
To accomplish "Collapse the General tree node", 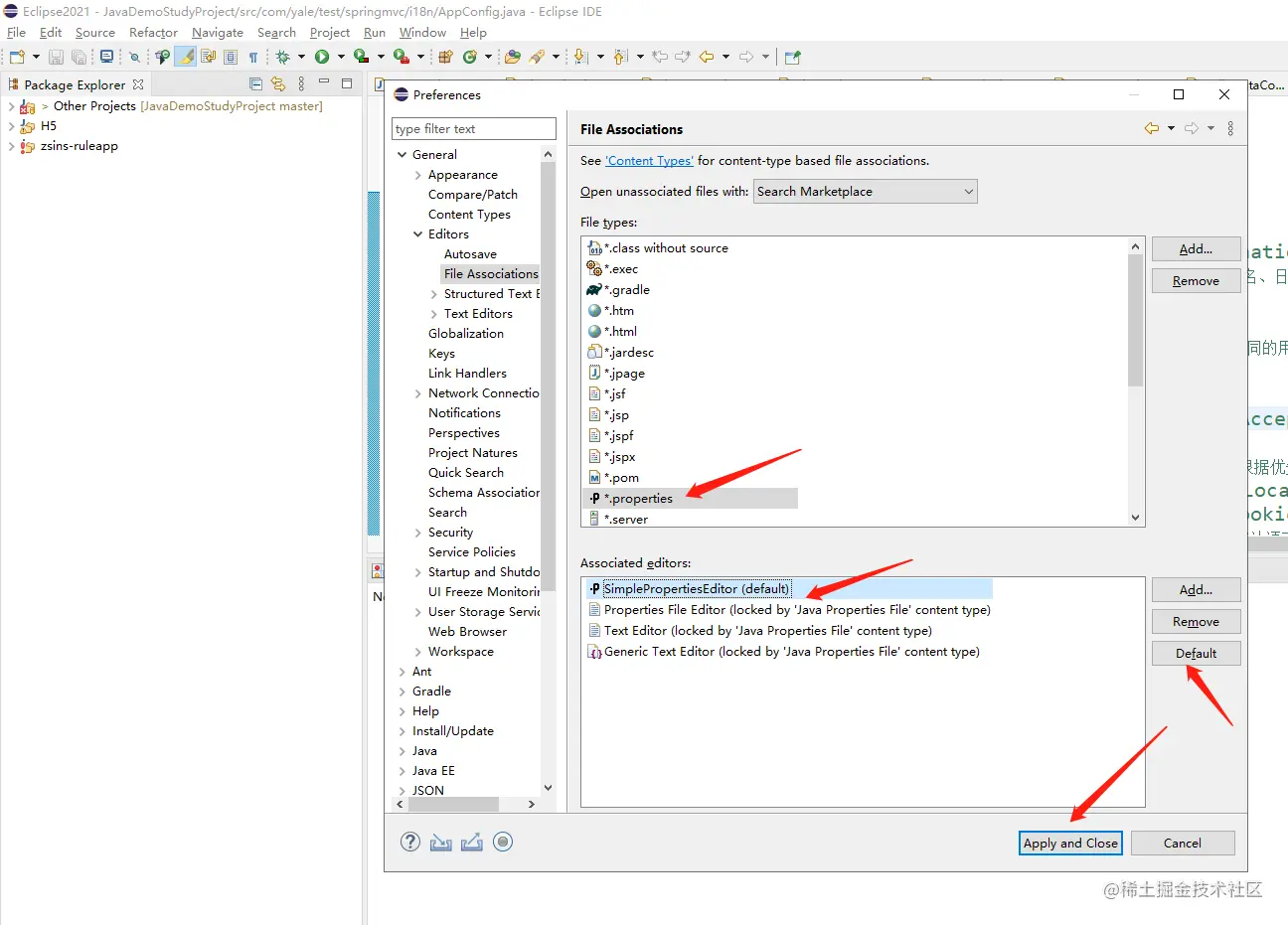I will click(402, 155).
